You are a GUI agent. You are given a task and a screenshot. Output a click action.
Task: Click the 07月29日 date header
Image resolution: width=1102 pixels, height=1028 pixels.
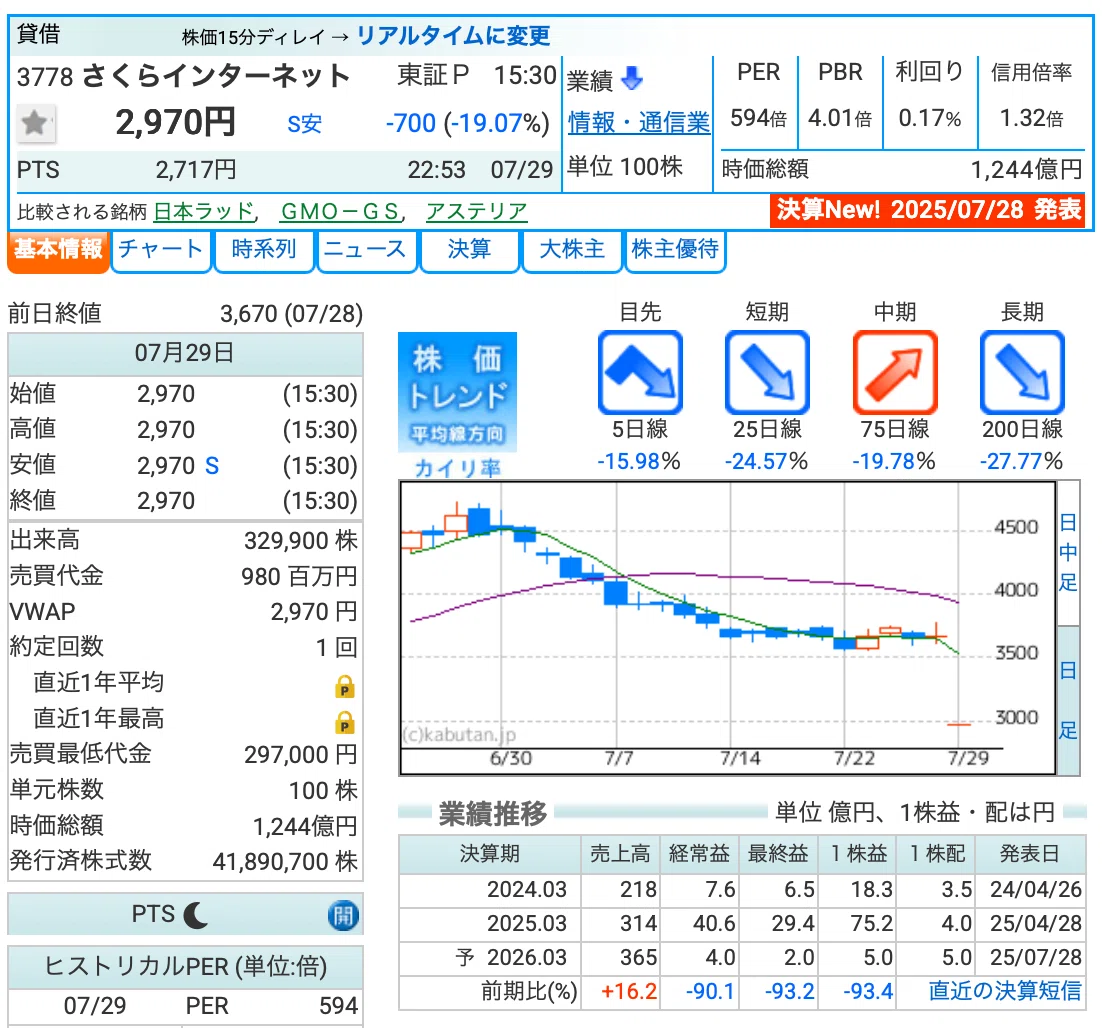(185, 353)
